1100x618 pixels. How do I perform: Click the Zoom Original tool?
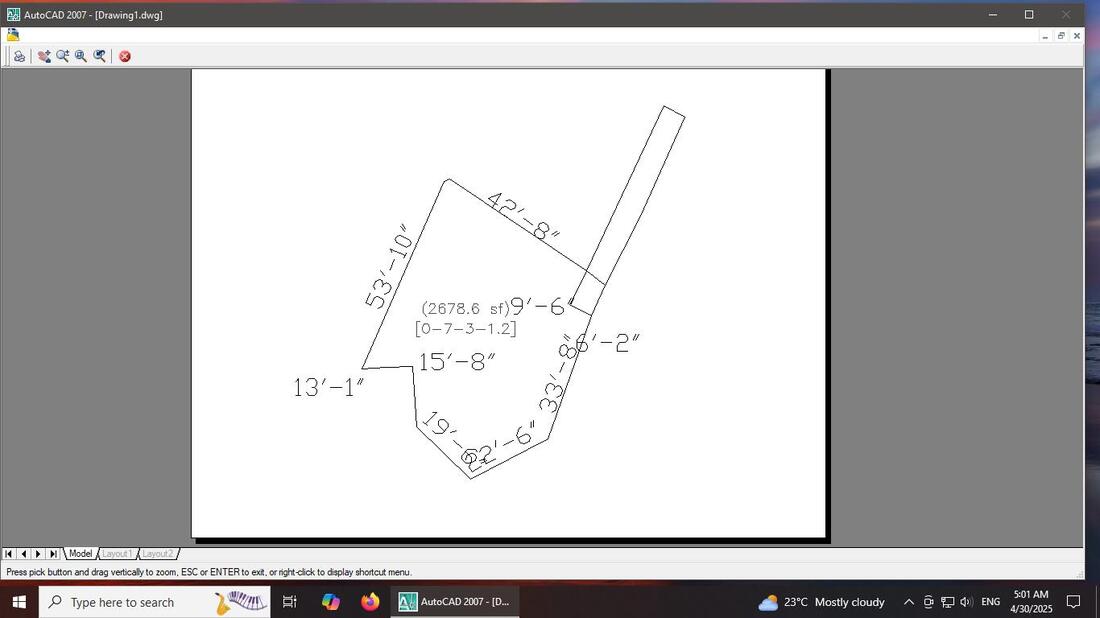click(x=100, y=56)
